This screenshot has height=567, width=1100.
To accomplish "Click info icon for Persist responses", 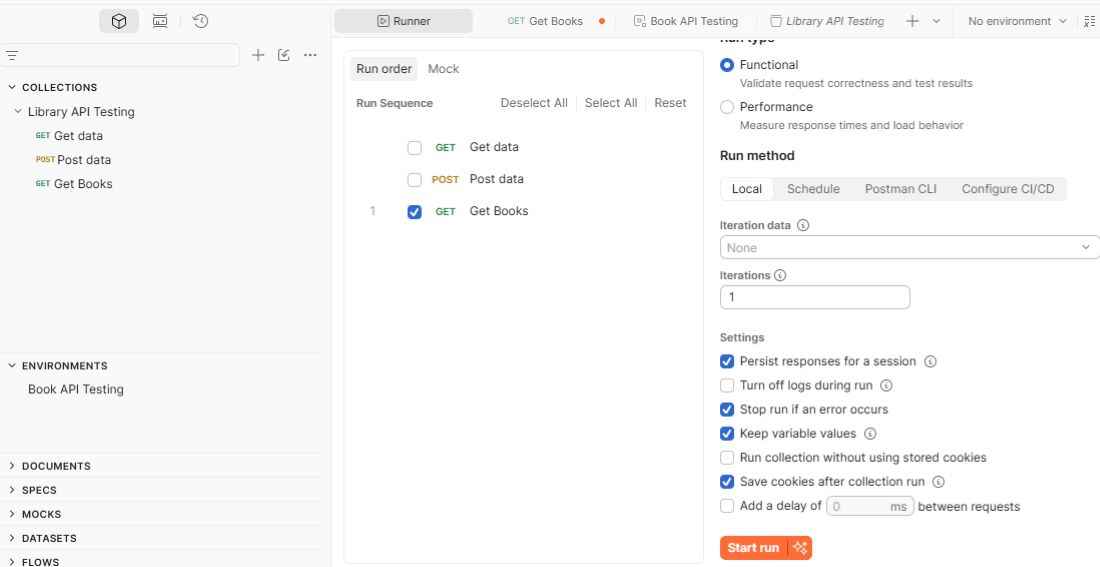I will tap(930, 361).
